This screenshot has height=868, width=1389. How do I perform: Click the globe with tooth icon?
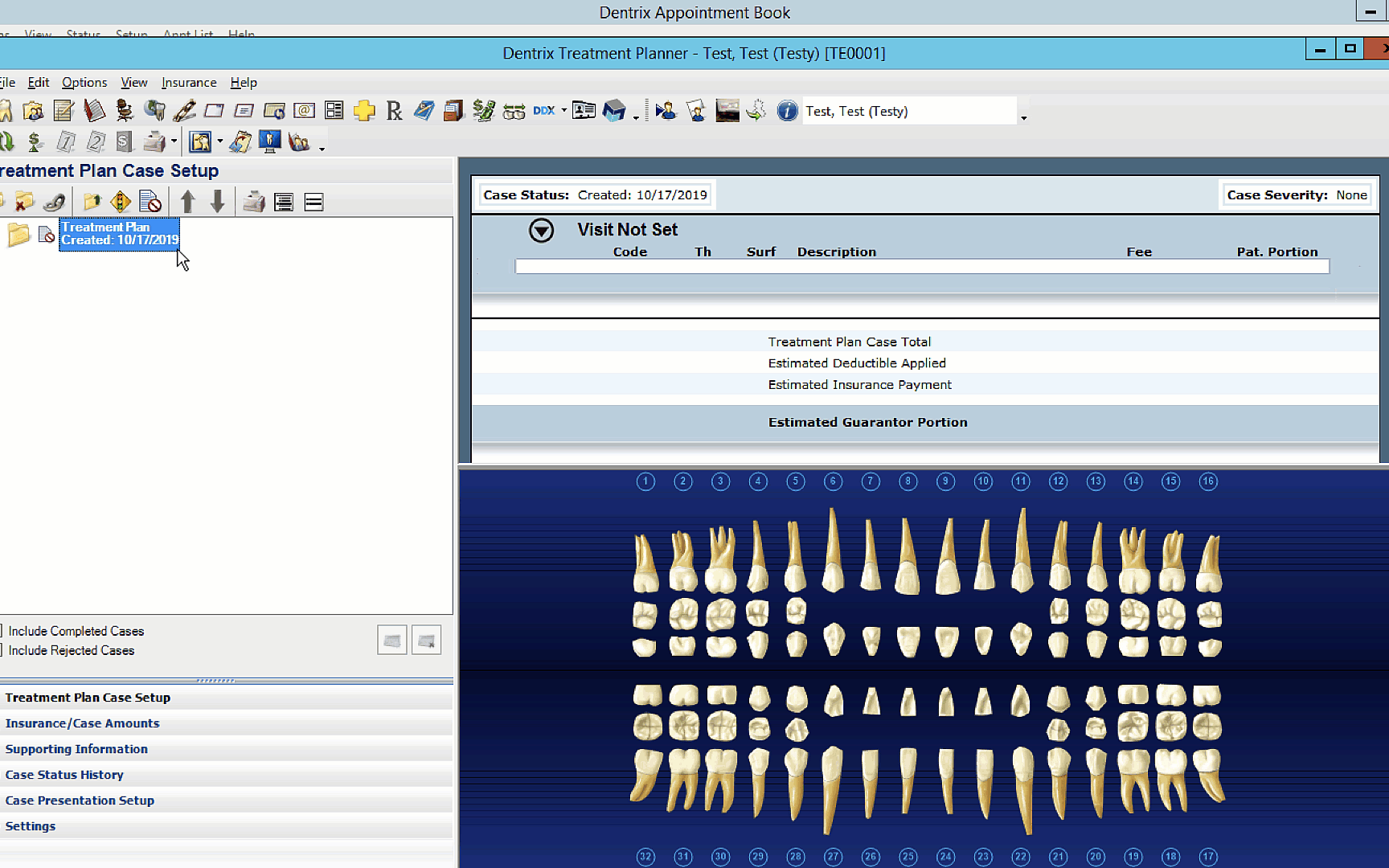pos(154,111)
